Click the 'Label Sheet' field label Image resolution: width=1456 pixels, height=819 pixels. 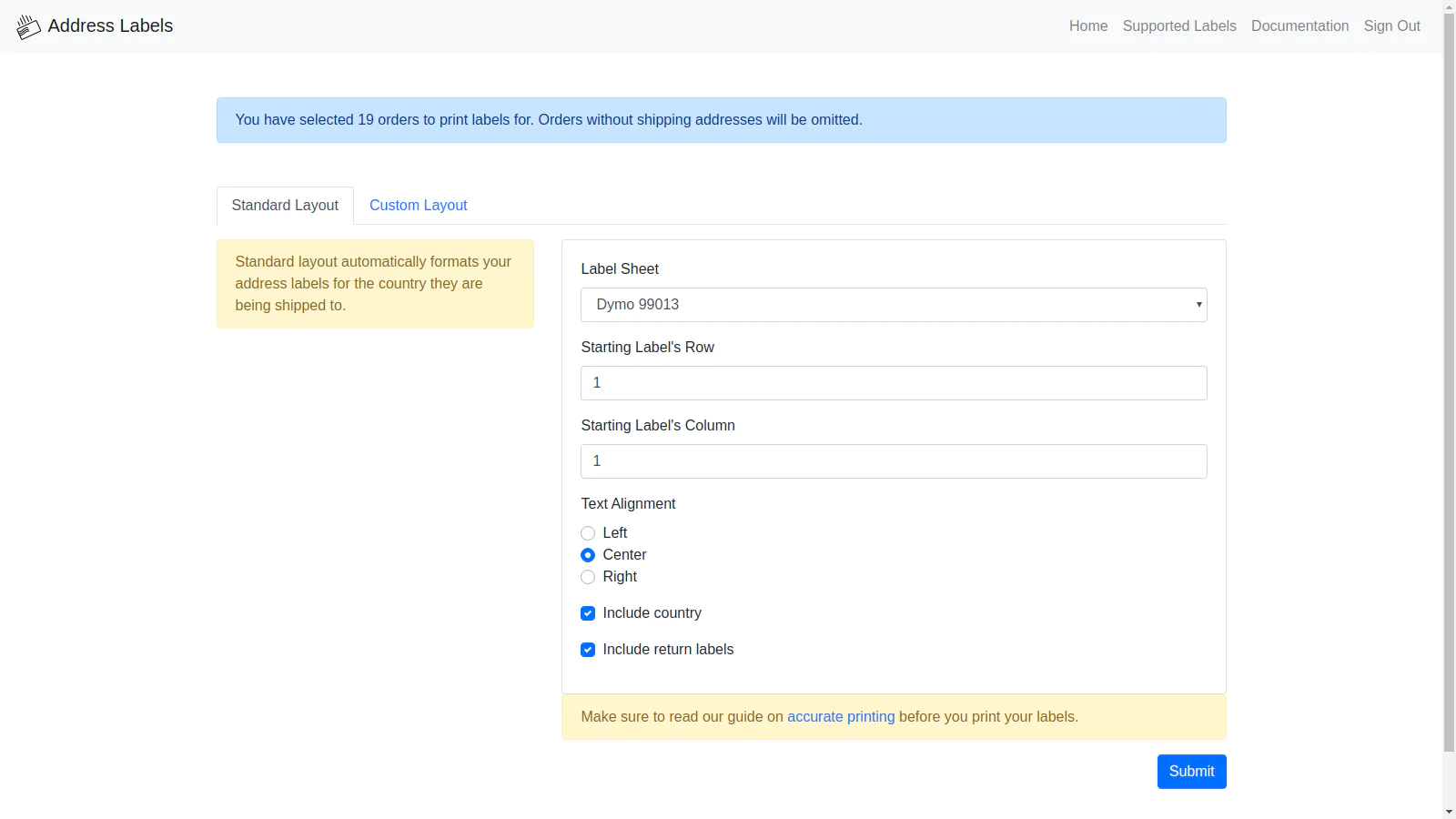[620, 269]
